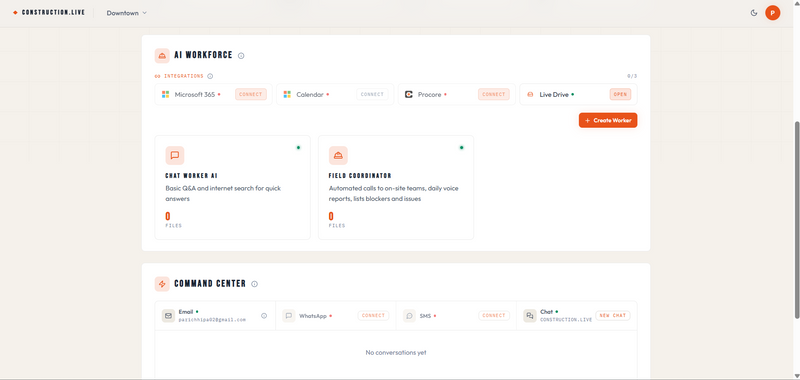Click the Field Coordinator files count
Image resolution: width=800 pixels, height=380 pixels.
(x=331, y=216)
